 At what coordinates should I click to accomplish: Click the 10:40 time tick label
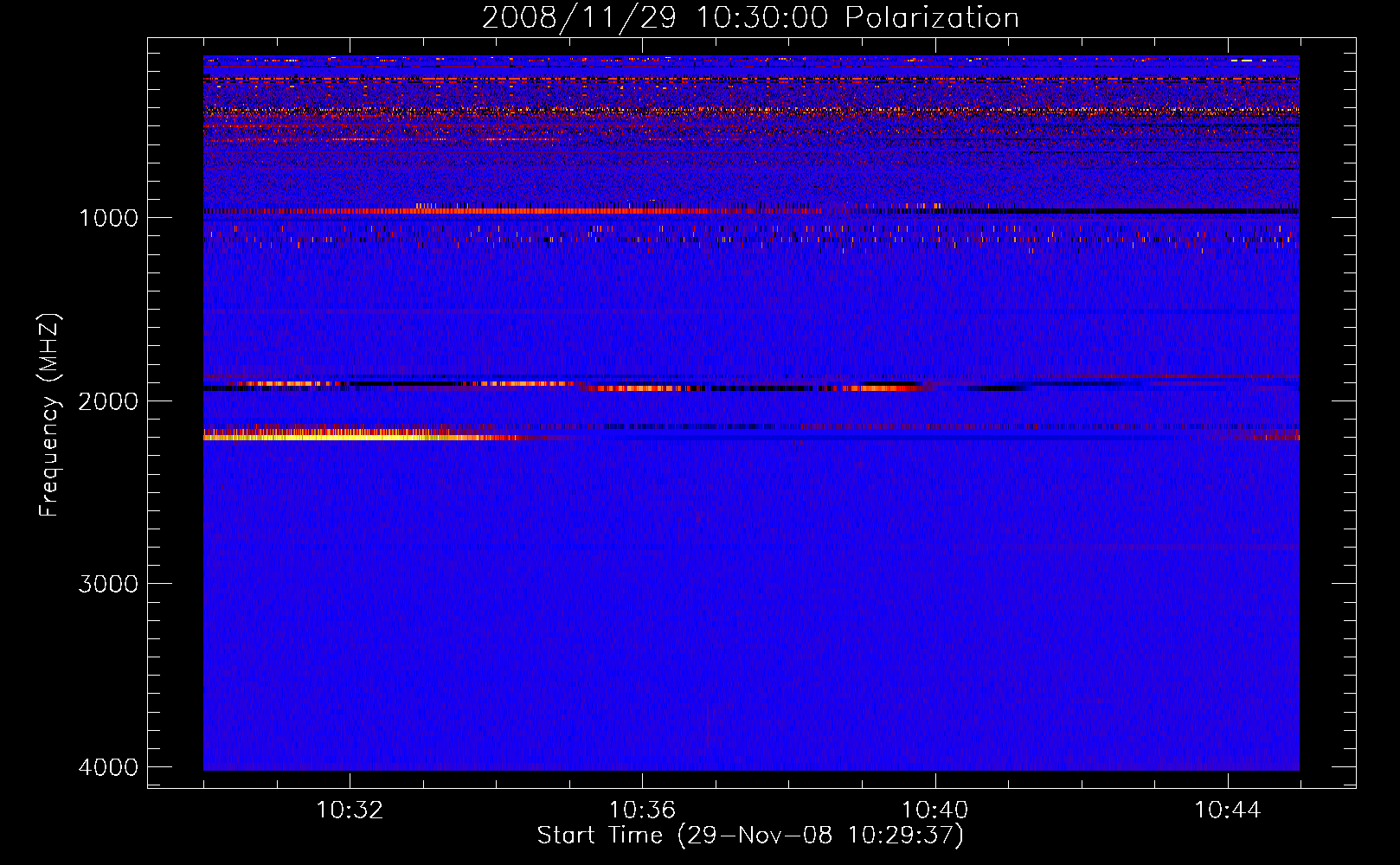coord(934,811)
